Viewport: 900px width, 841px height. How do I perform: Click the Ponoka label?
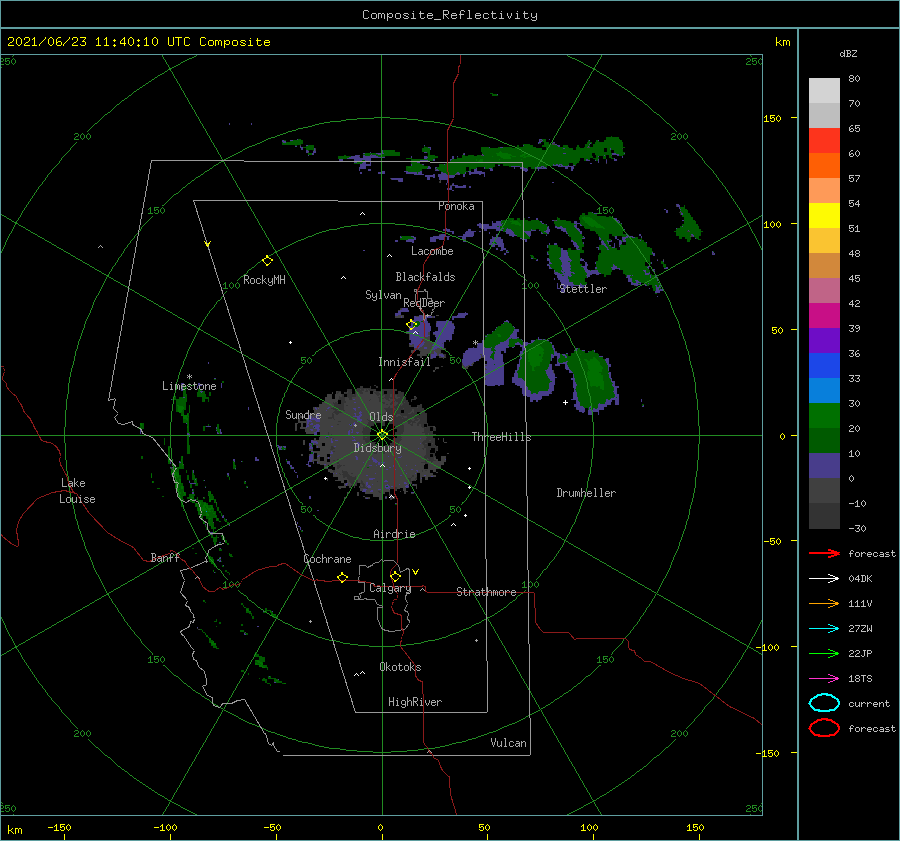[456, 206]
